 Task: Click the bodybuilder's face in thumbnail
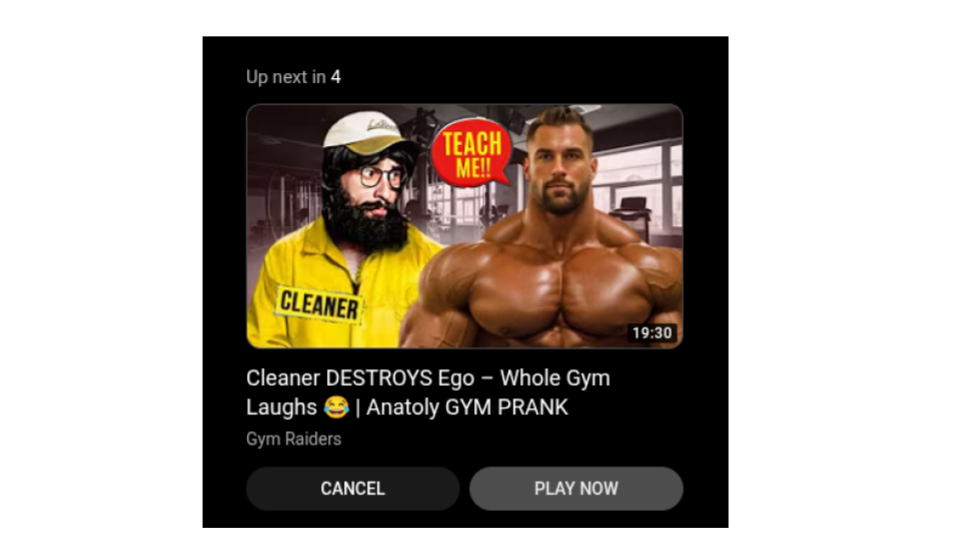560,165
